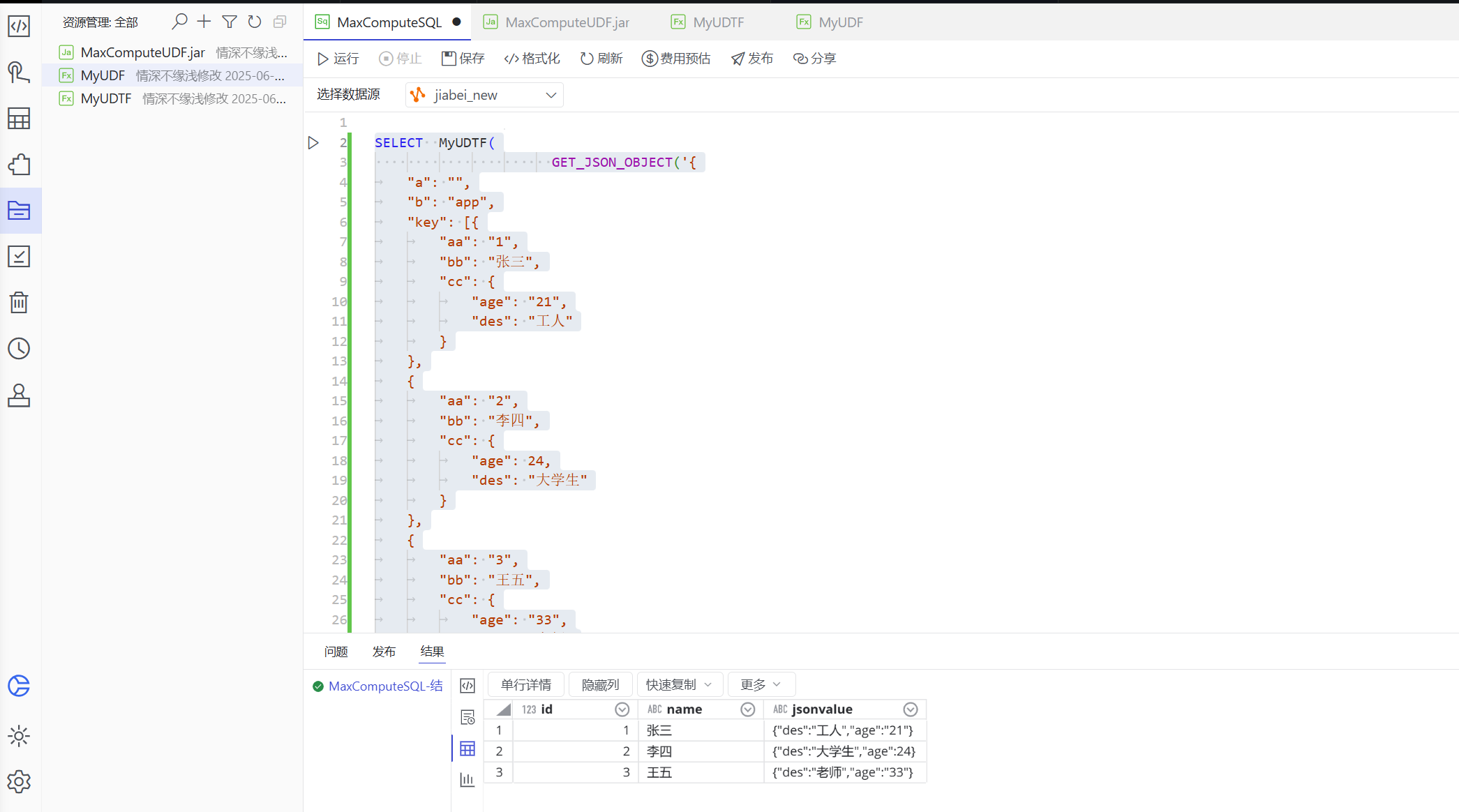
Task: Click the search icon in resource panel
Action: [x=179, y=22]
